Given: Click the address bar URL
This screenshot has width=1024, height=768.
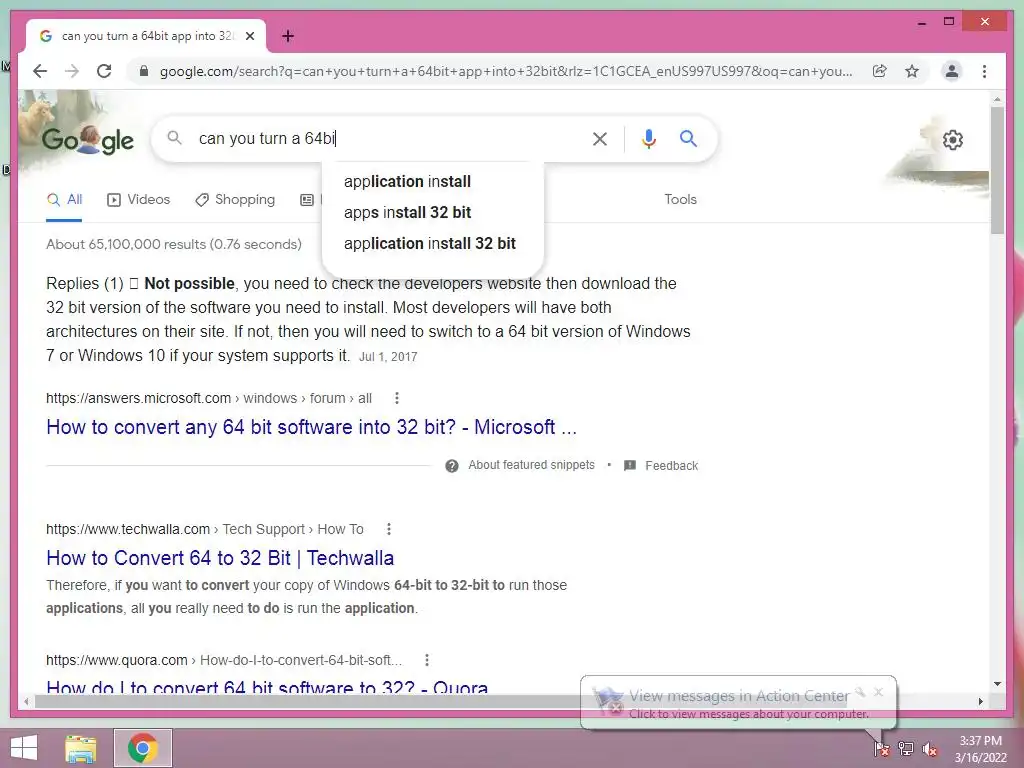Looking at the screenshot, I should point(506,71).
